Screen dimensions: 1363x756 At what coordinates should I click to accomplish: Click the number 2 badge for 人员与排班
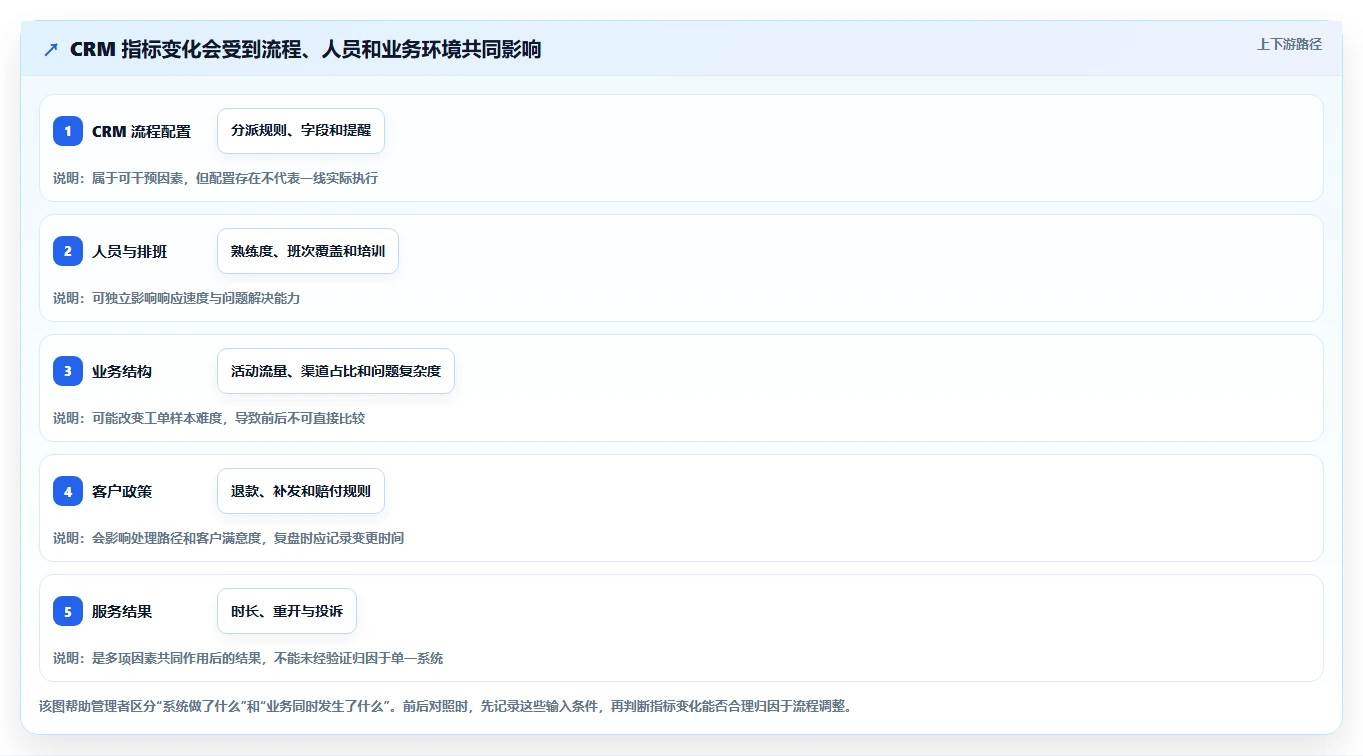click(68, 251)
